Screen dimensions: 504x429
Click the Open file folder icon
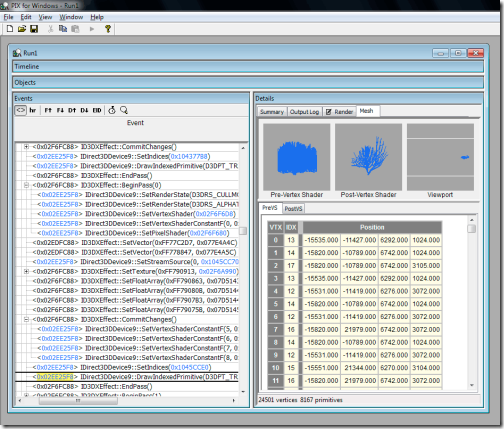tap(22, 29)
